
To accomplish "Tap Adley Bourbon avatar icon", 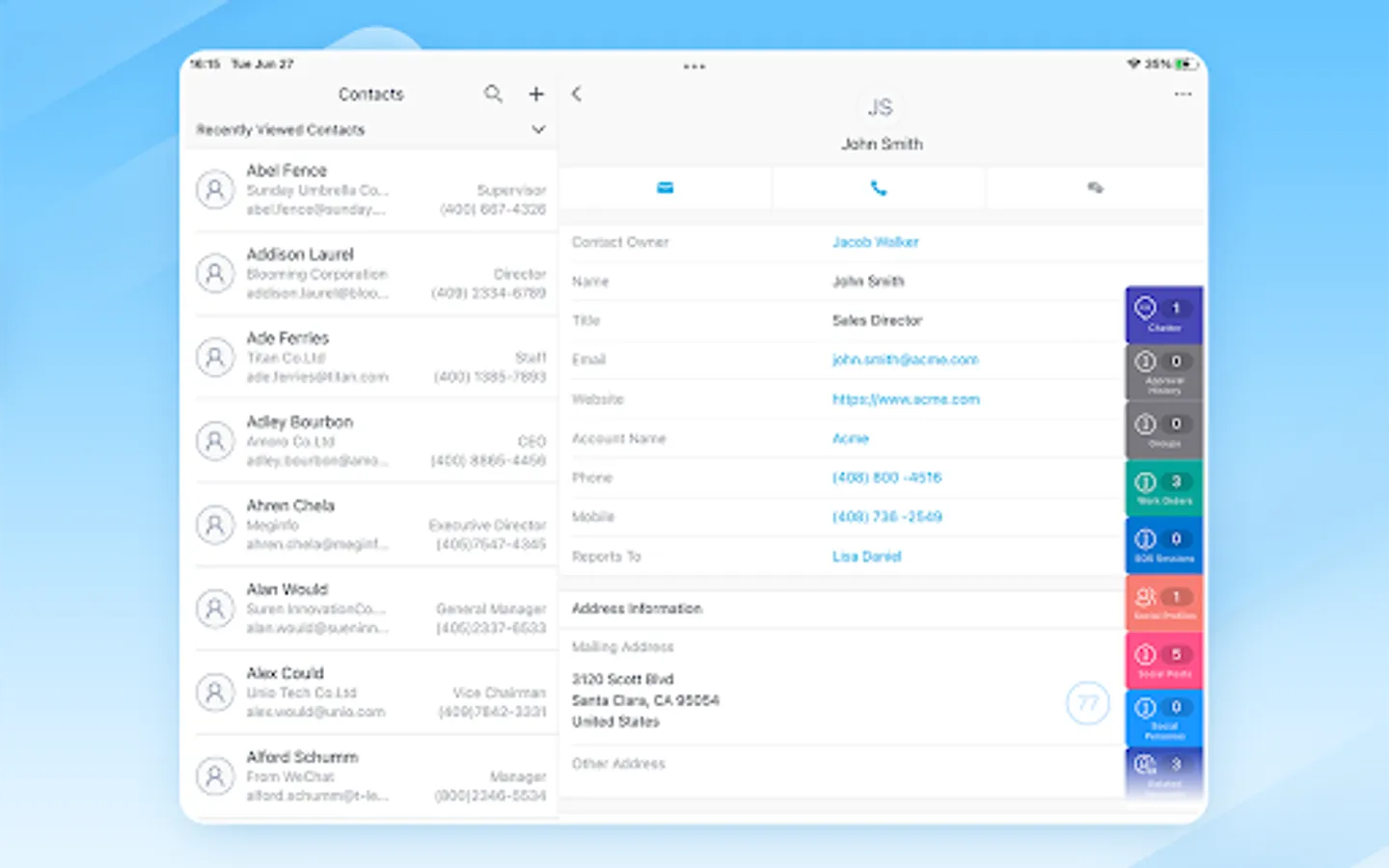I will click(215, 442).
